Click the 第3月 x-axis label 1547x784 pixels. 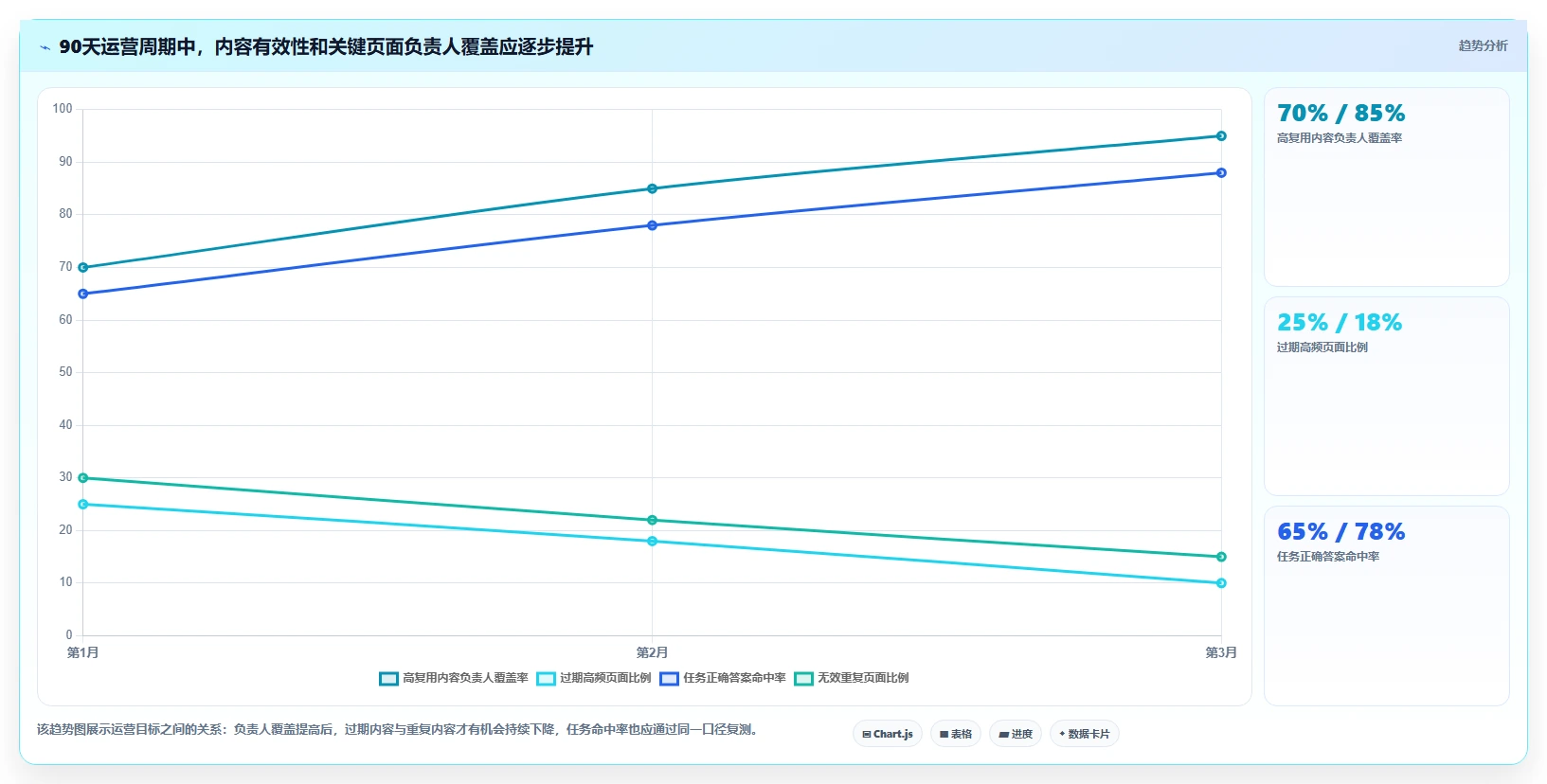tap(1221, 652)
